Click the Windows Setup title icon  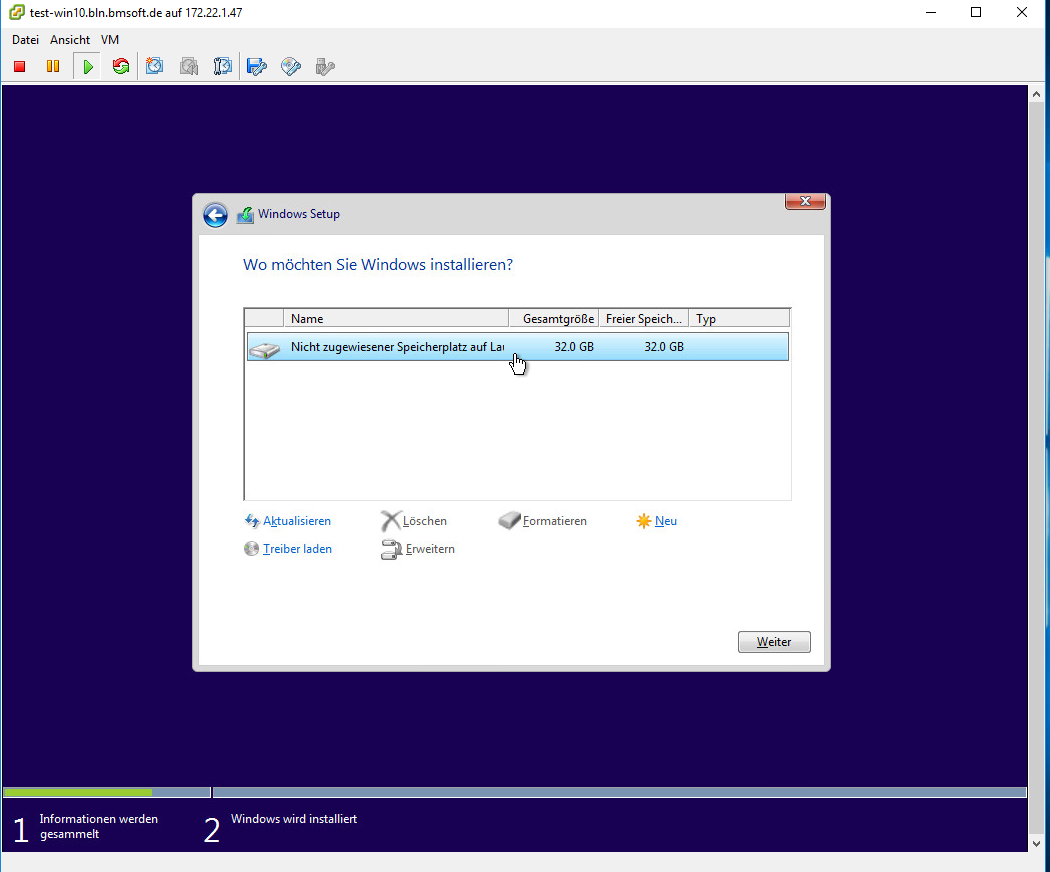click(245, 215)
